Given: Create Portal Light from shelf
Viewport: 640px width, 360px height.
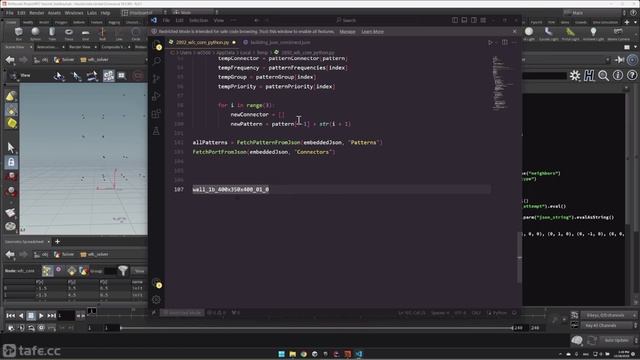Looking at the screenshot, I should (x=571, y=33).
